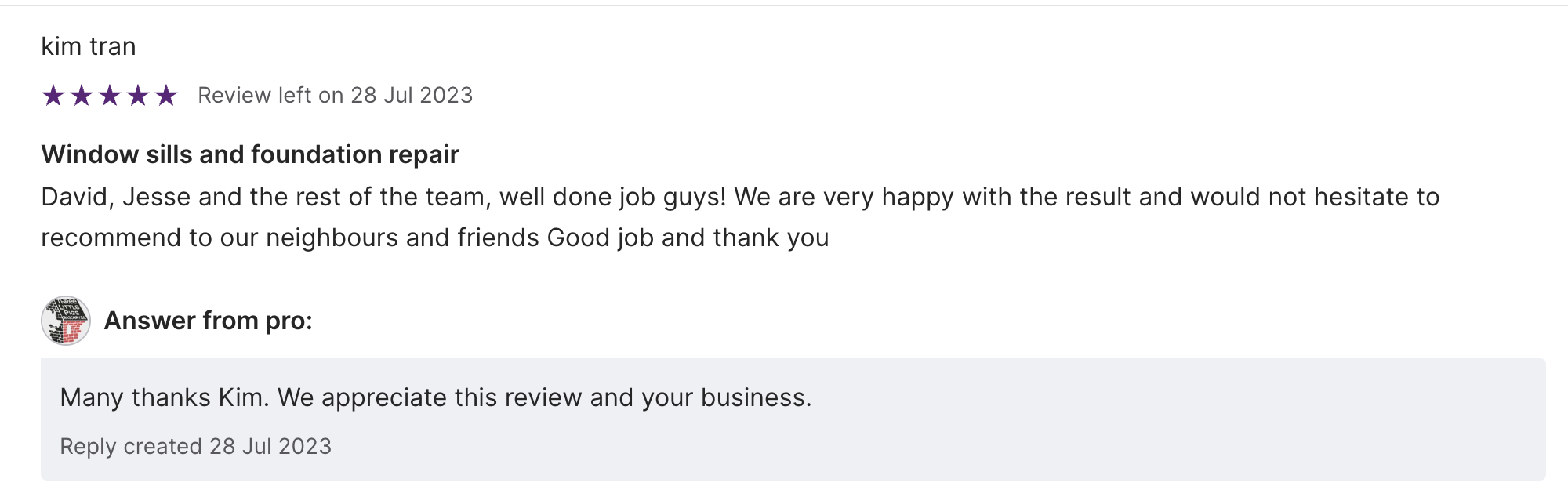Click 'Good job and thank you' text
This screenshot has width=1568, height=497.
(x=688, y=238)
